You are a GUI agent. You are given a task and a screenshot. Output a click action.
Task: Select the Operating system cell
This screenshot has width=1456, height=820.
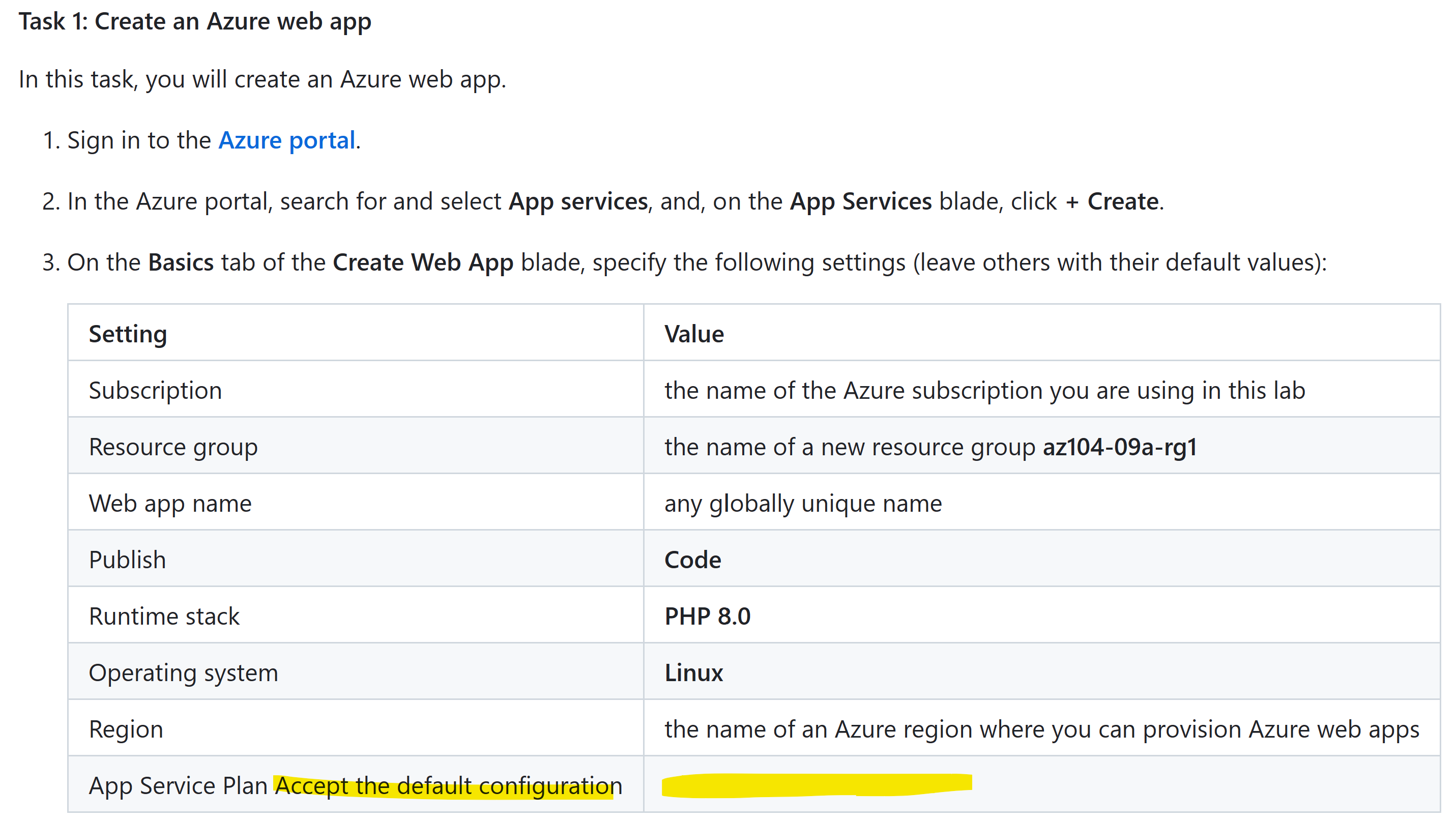click(183, 673)
